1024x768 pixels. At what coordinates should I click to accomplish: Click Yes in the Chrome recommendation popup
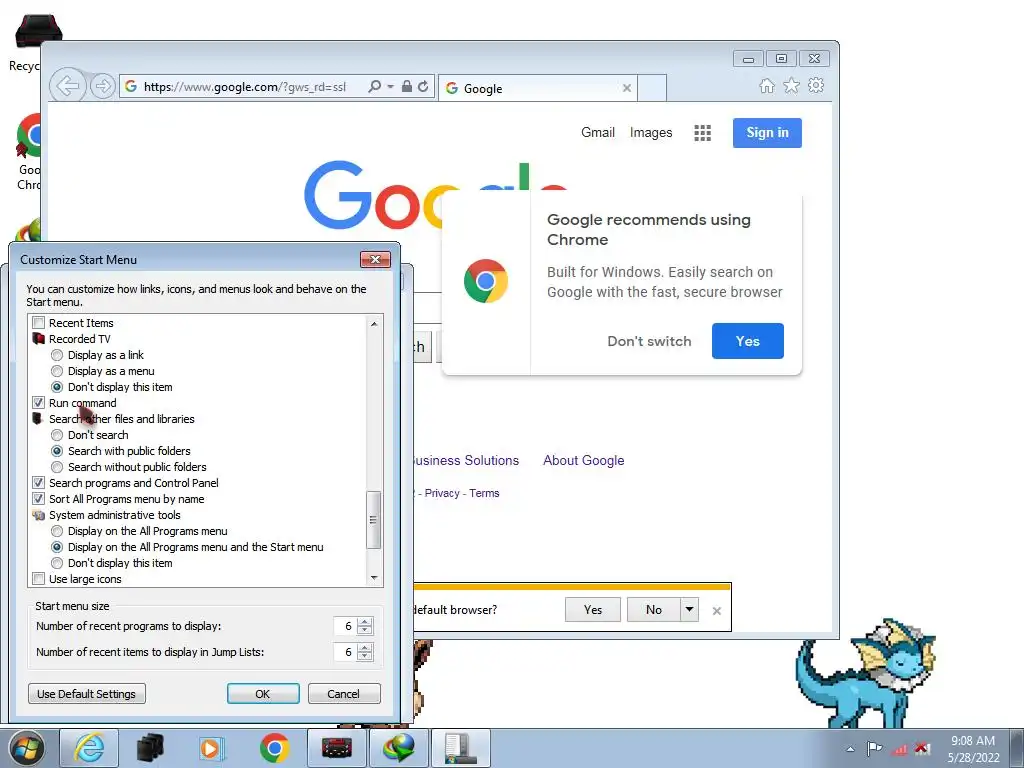coord(748,341)
